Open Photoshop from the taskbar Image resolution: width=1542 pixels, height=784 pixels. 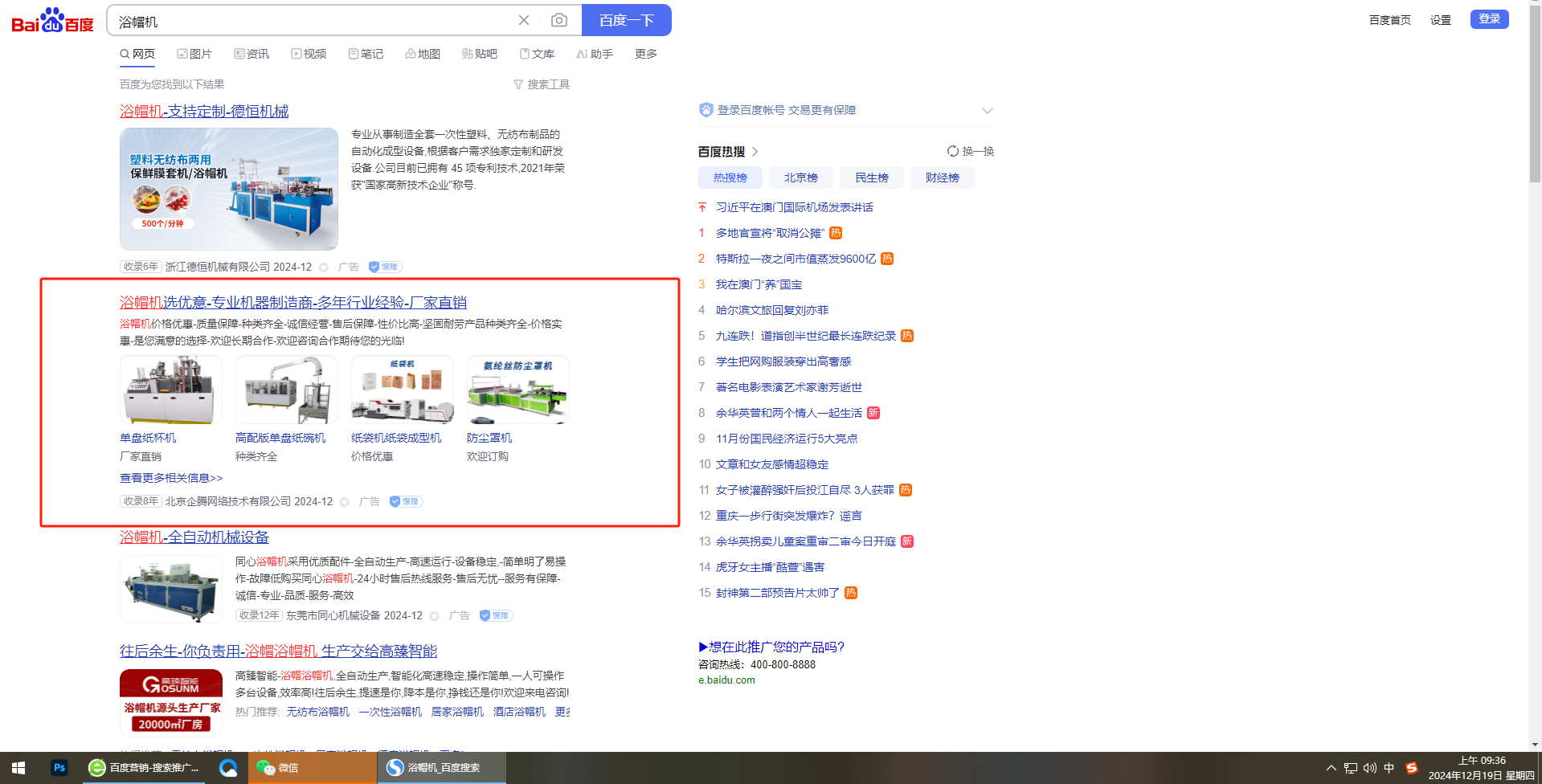(59, 768)
